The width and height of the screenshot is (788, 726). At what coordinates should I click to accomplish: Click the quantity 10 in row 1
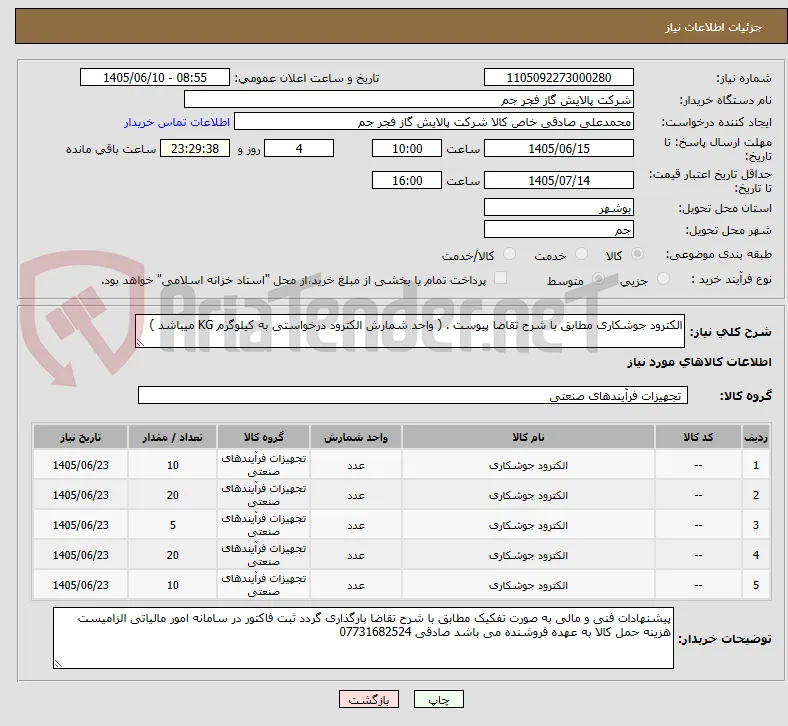click(172, 466)
